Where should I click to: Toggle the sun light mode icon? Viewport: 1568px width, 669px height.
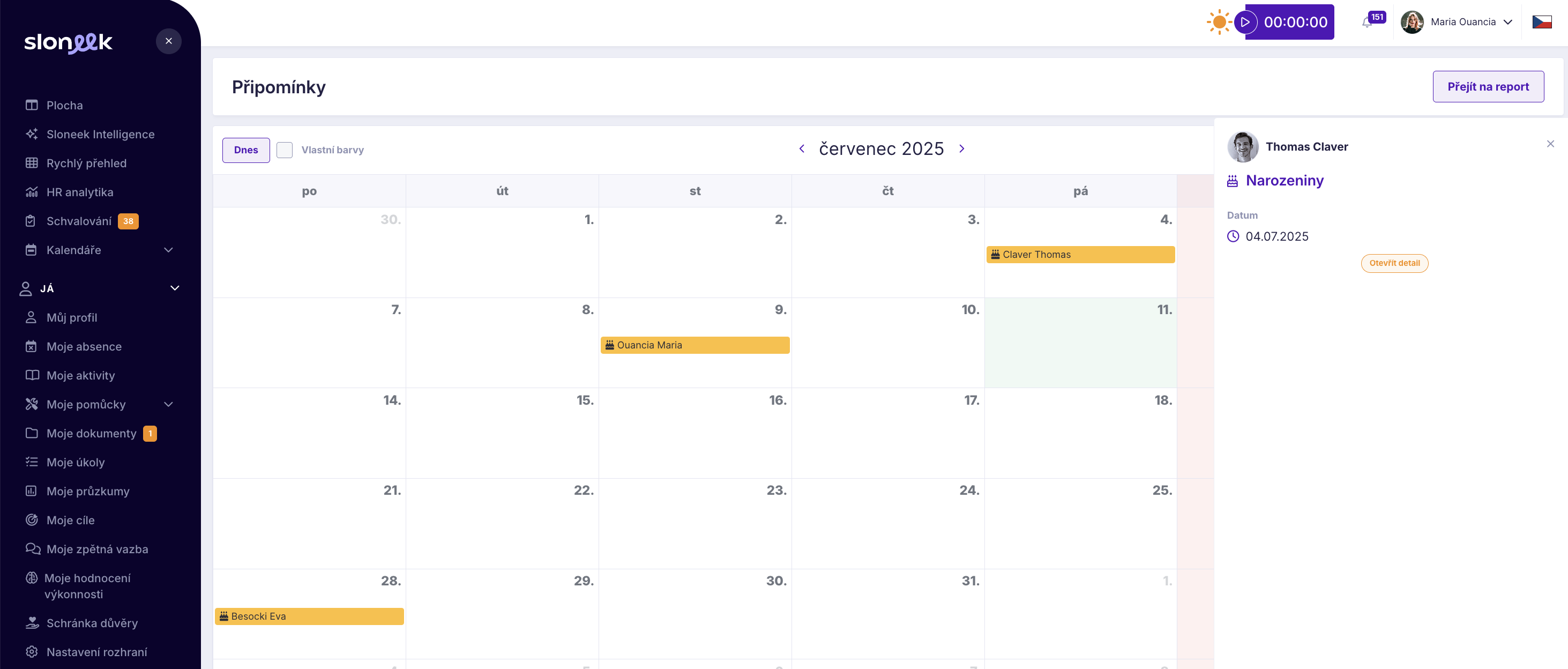1219,23
